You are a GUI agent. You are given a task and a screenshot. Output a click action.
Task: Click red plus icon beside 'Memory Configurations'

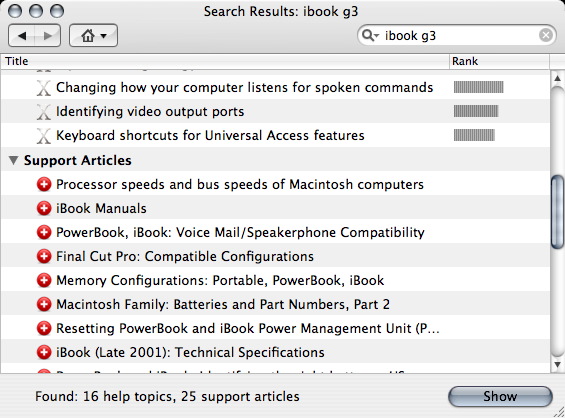(x=44, y=280)
